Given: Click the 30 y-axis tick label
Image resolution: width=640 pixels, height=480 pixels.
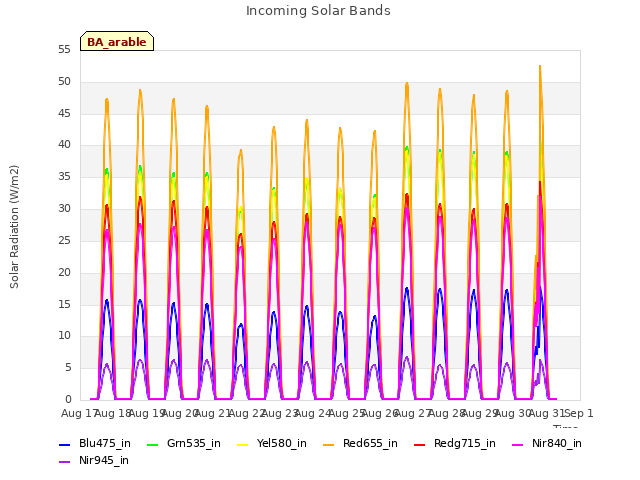Looking at the screenshot, I should (x=64, y=209).
